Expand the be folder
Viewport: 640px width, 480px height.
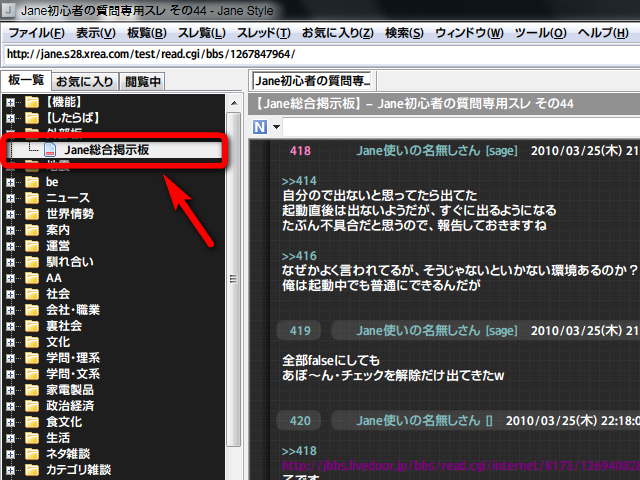tap(10, 182)
